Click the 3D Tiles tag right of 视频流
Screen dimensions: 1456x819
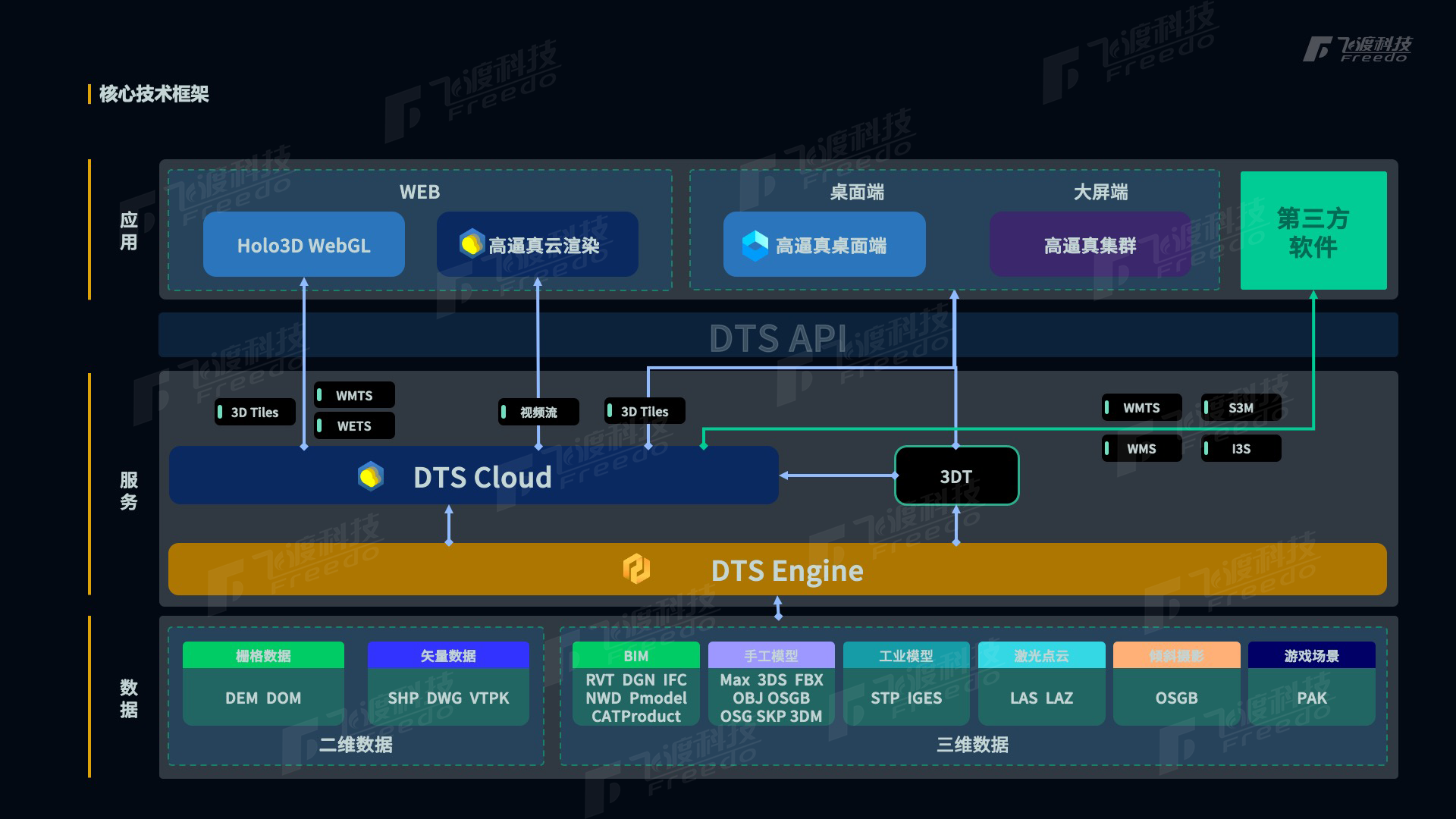(x=645, y=411)
